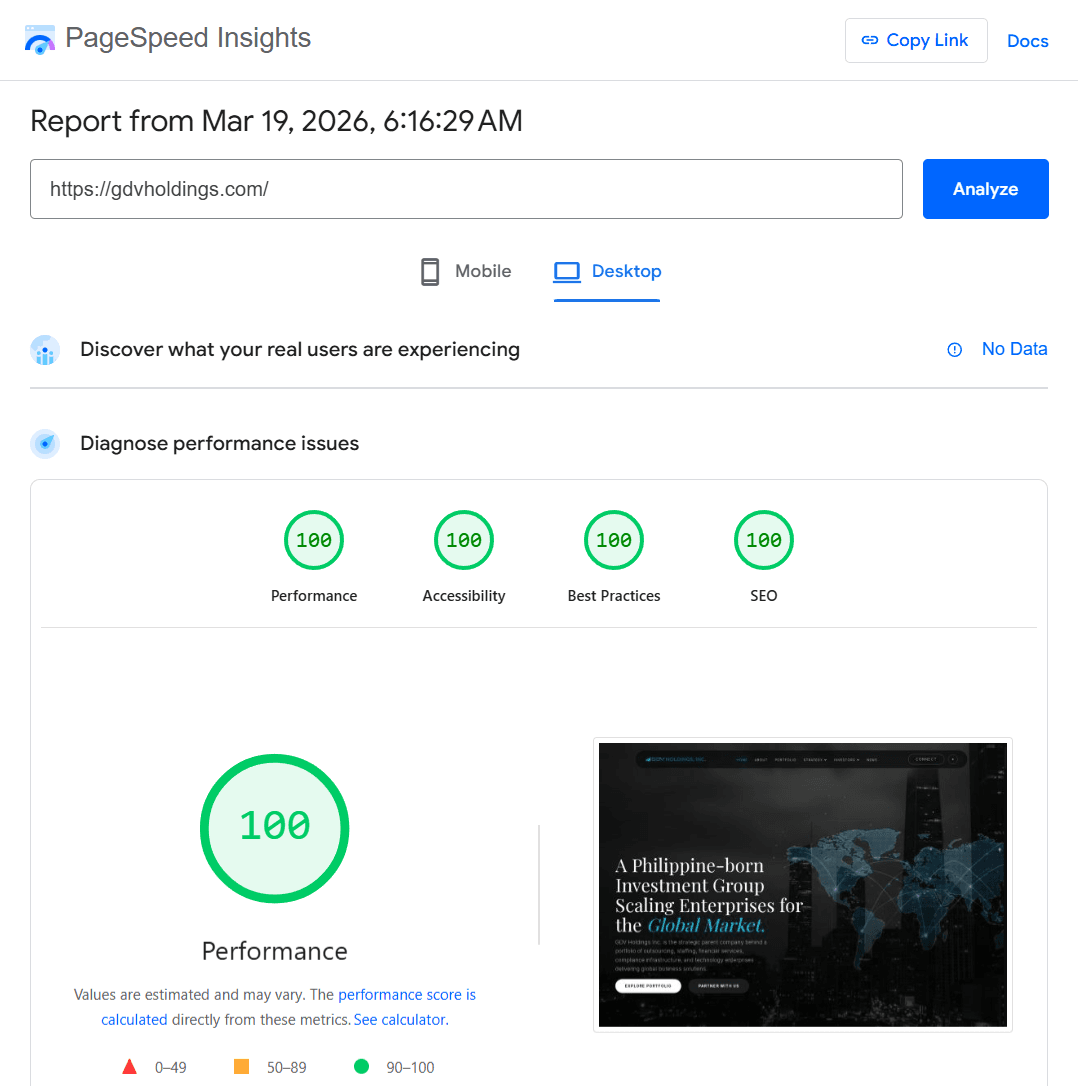Click the green circle for 90–100 range

click(x=361, y=1066)
